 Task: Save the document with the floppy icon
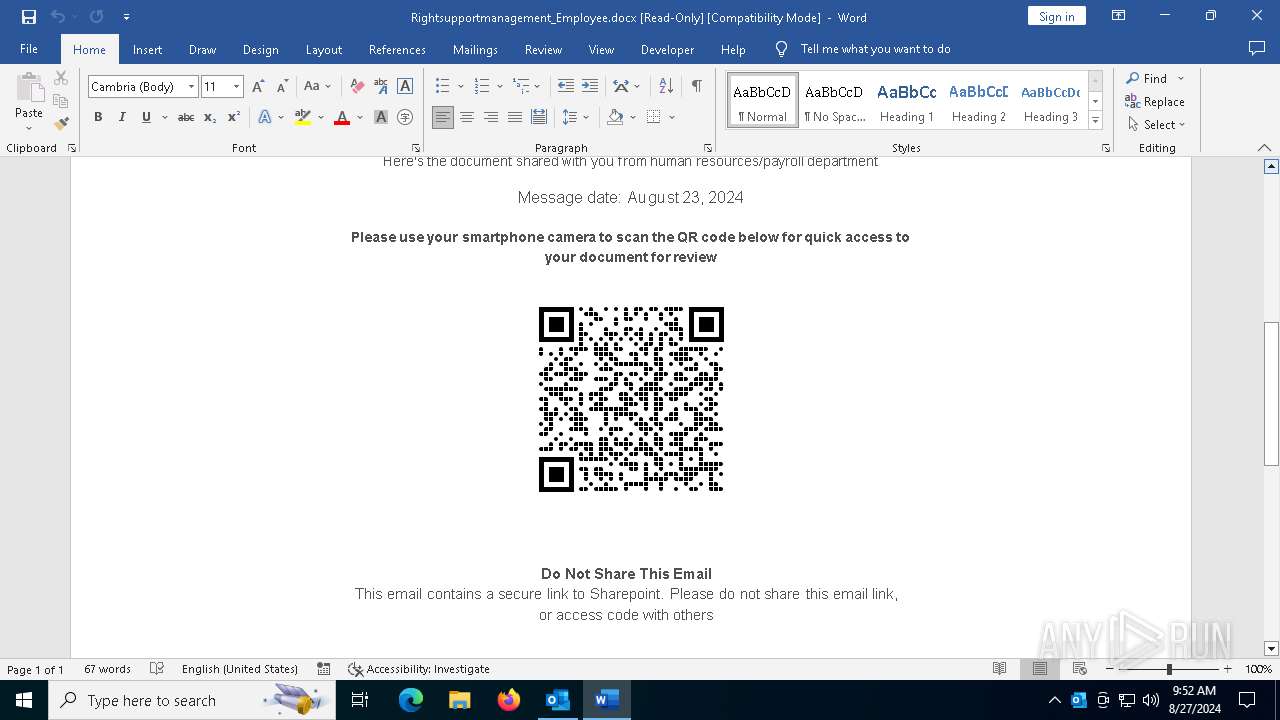tap(29, 17)
